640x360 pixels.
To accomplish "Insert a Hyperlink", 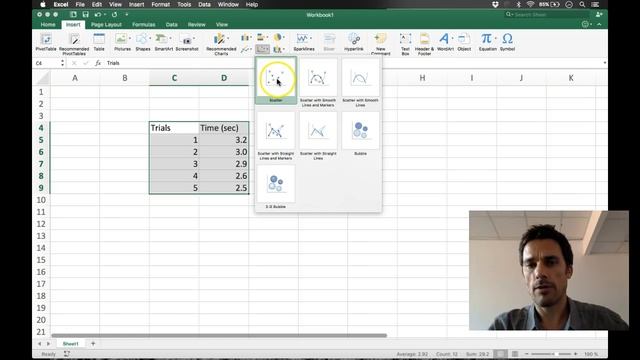I will [x=353, y=42].
